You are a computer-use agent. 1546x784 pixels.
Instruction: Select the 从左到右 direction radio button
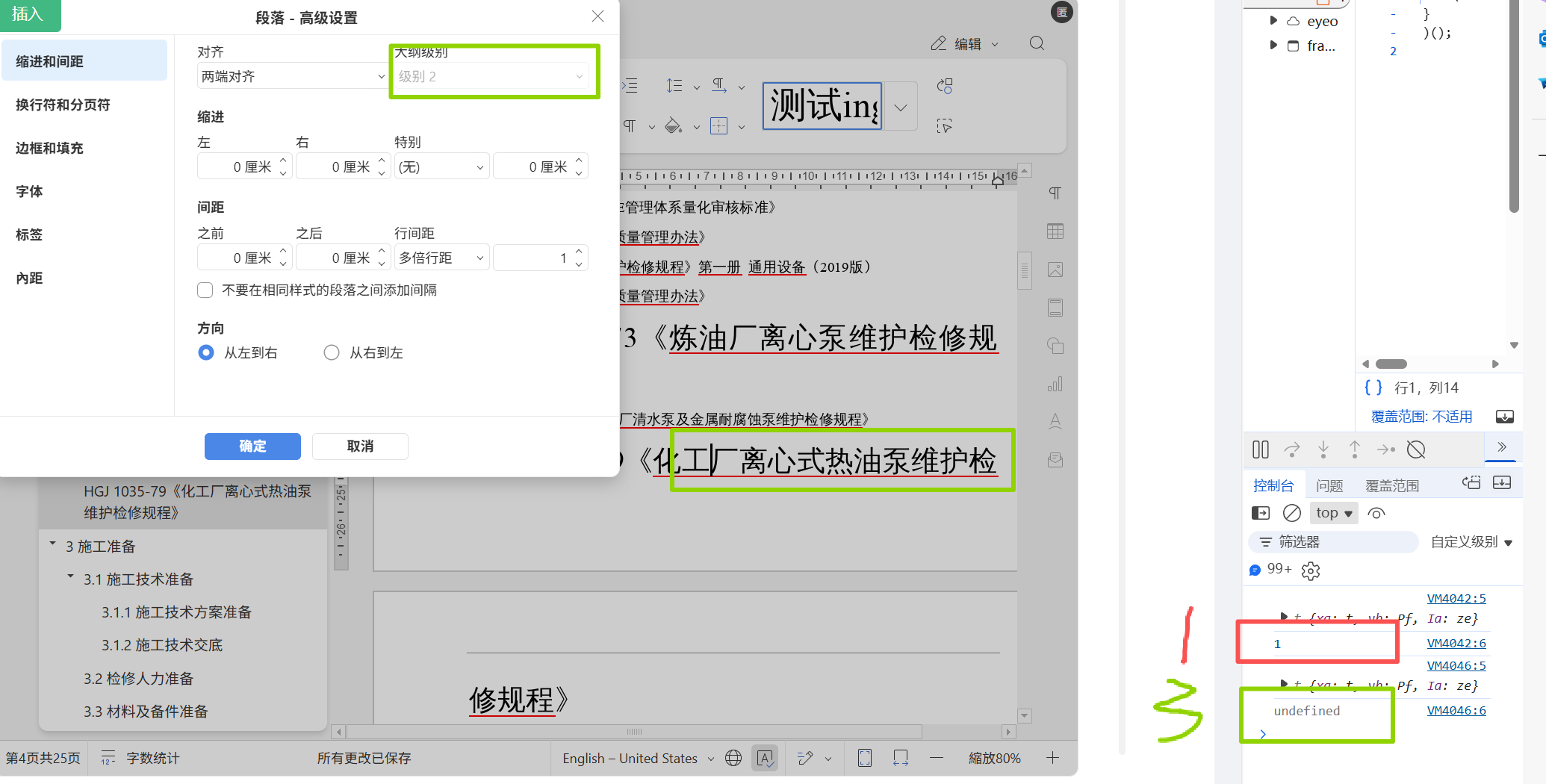pyautogui.click(x=206, y=352)
